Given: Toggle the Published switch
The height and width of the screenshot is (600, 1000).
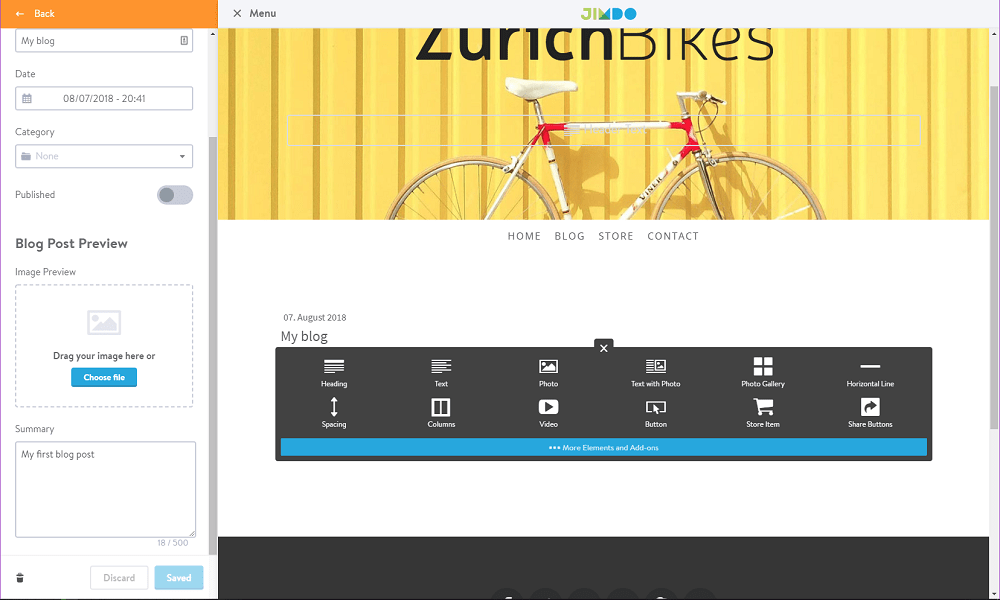Looking at the screenshot, I should pos(175,195).
